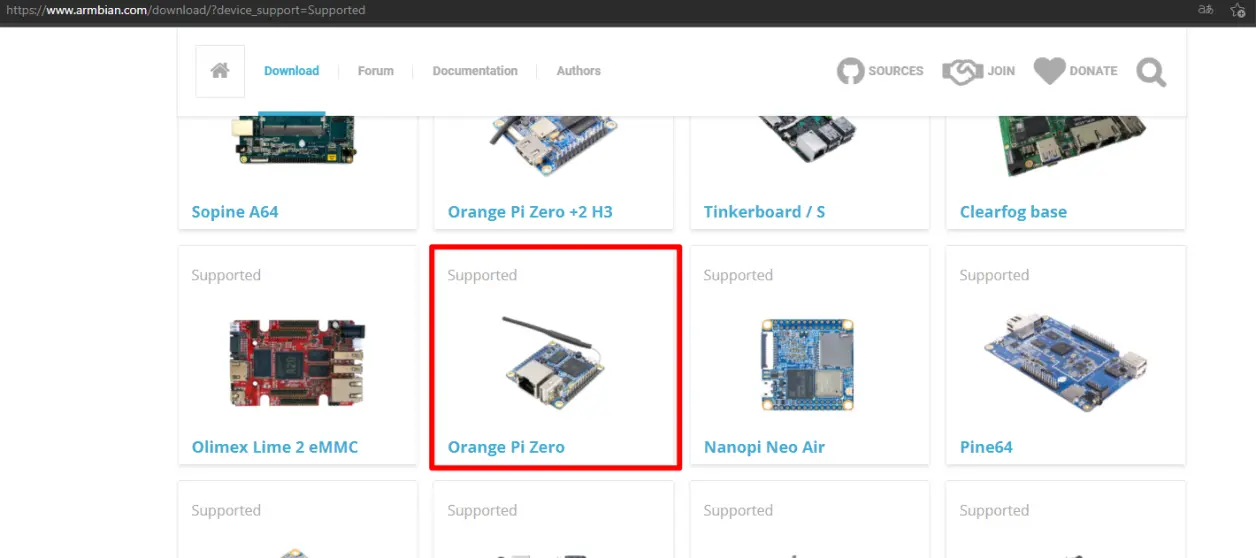
Task: Click the DONATE text link
Action: (1094, 71)
